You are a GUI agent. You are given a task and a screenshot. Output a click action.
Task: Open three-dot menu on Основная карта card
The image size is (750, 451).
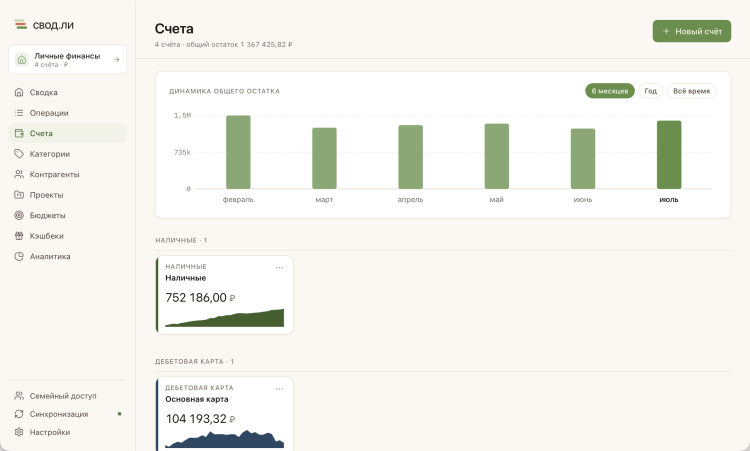(279, 389)
